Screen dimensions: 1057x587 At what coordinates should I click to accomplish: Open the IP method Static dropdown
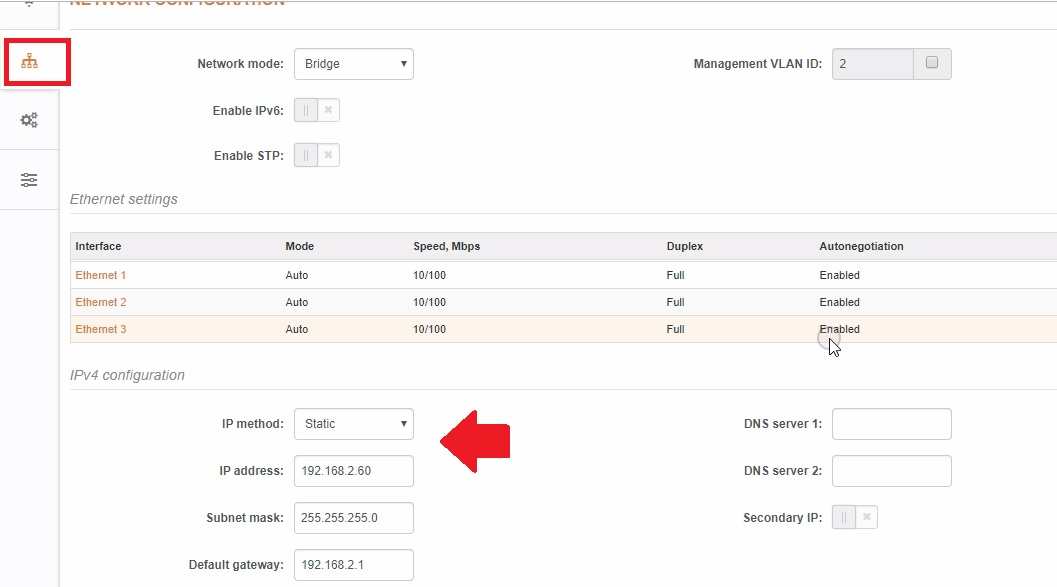[x=354, y=424]
